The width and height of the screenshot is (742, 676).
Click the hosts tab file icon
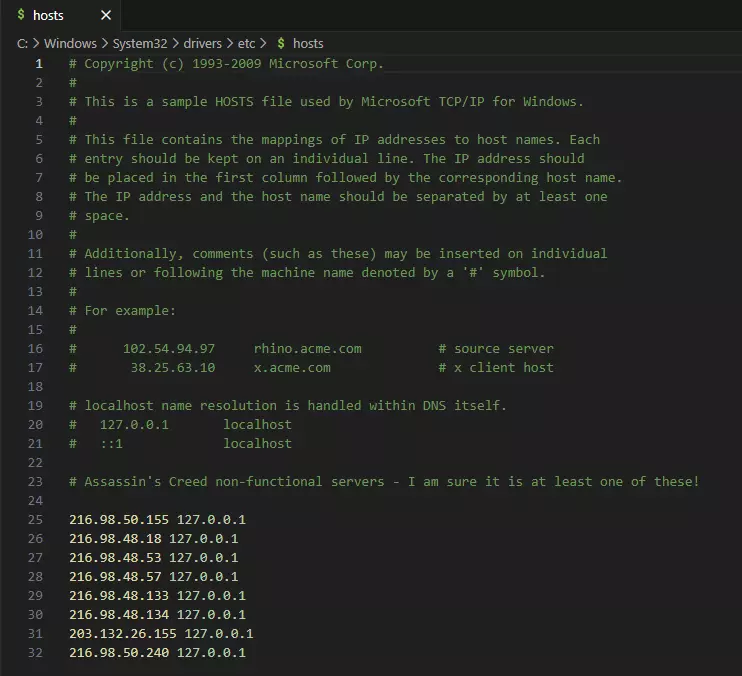pyautogui.click(x=21, y=15)
